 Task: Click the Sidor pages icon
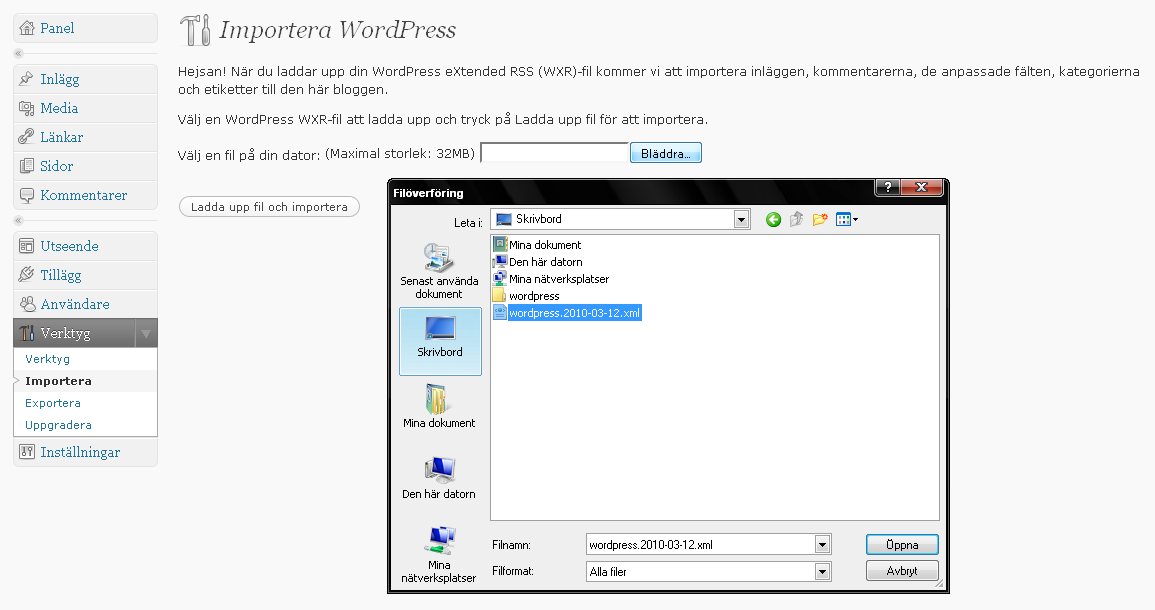pyautogui.click(x=27, y=166)
